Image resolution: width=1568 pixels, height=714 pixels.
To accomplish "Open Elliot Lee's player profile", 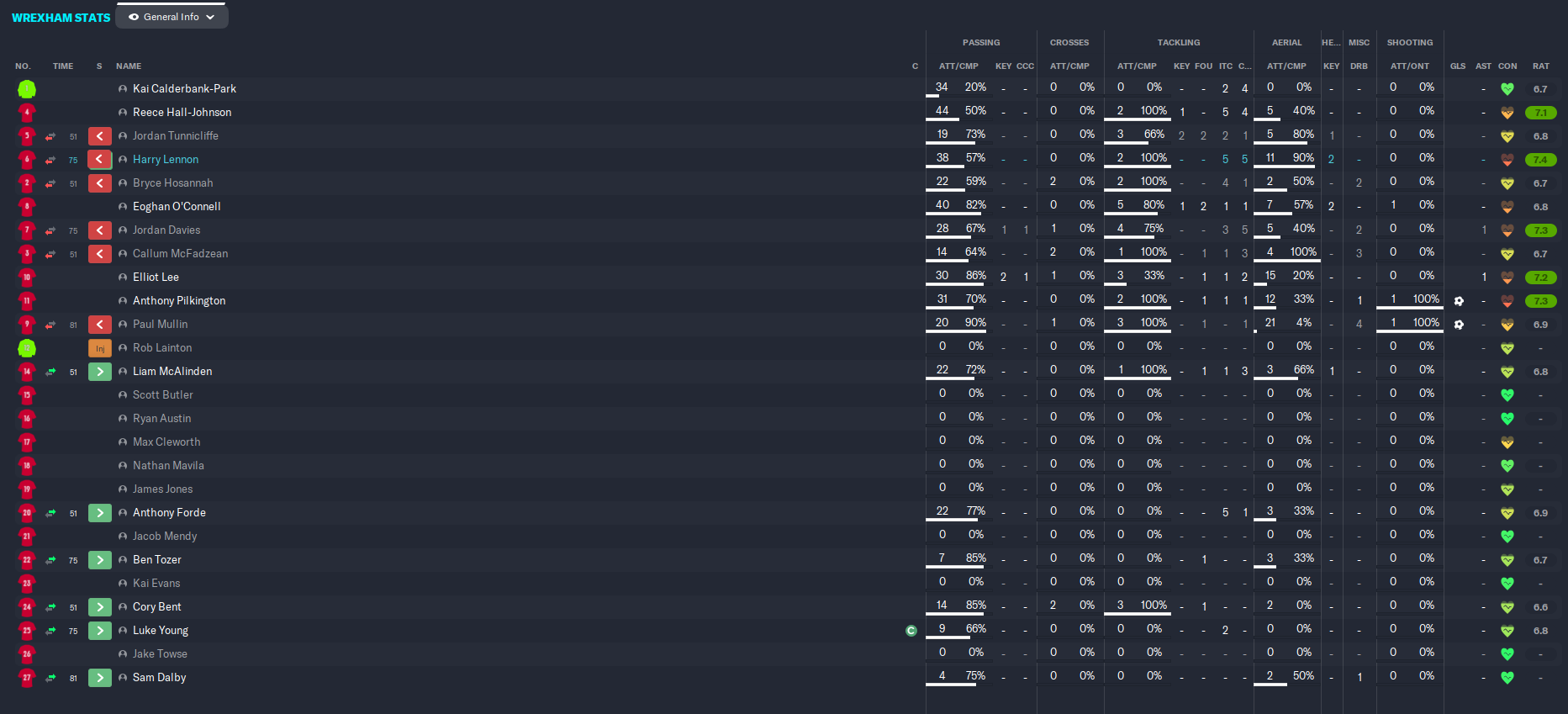I will coord(156,277).
